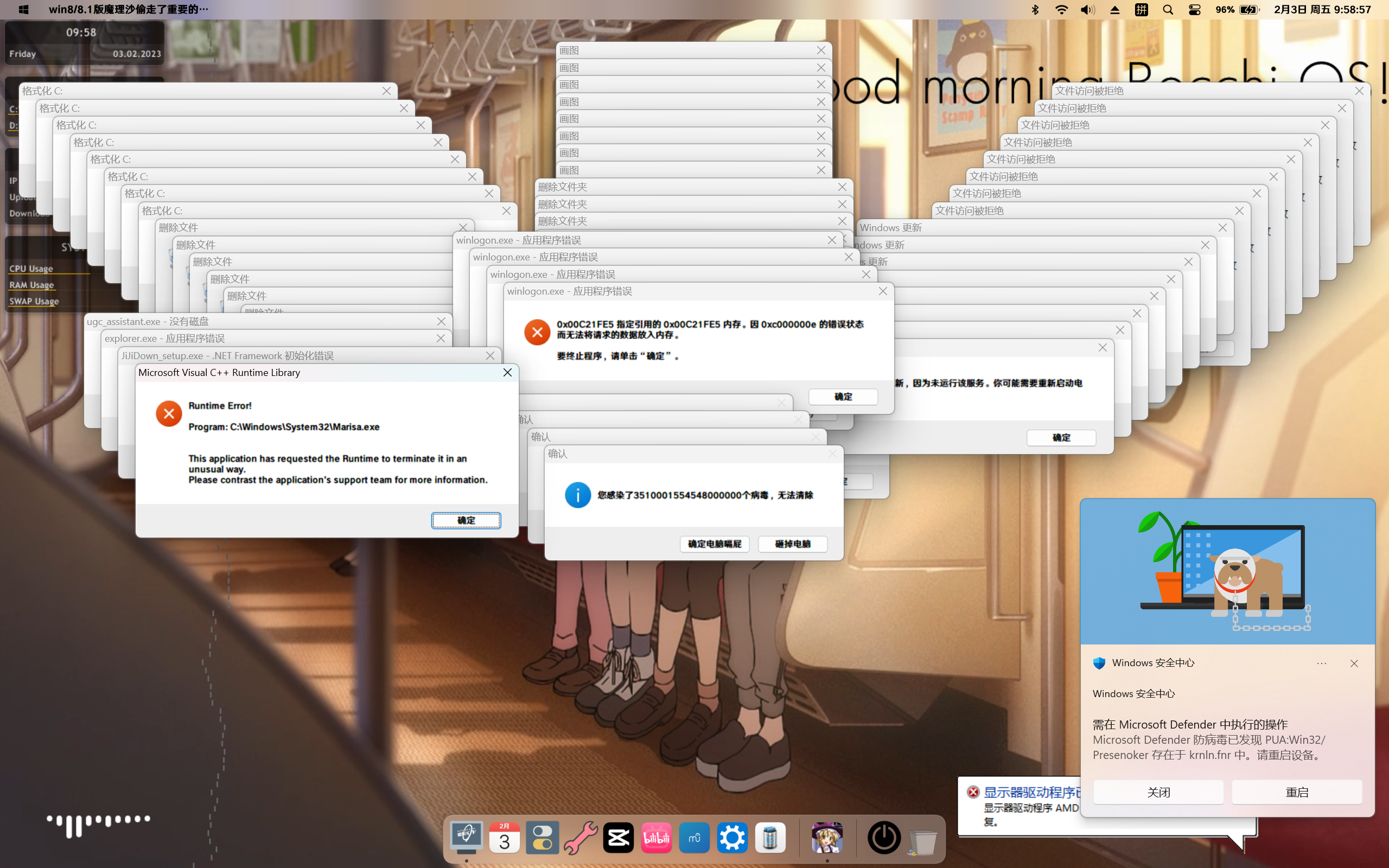
Task: Click the 'Program: C:\Windows\System32\Marisa.exe' line
Action: click(x=284, y=426)
